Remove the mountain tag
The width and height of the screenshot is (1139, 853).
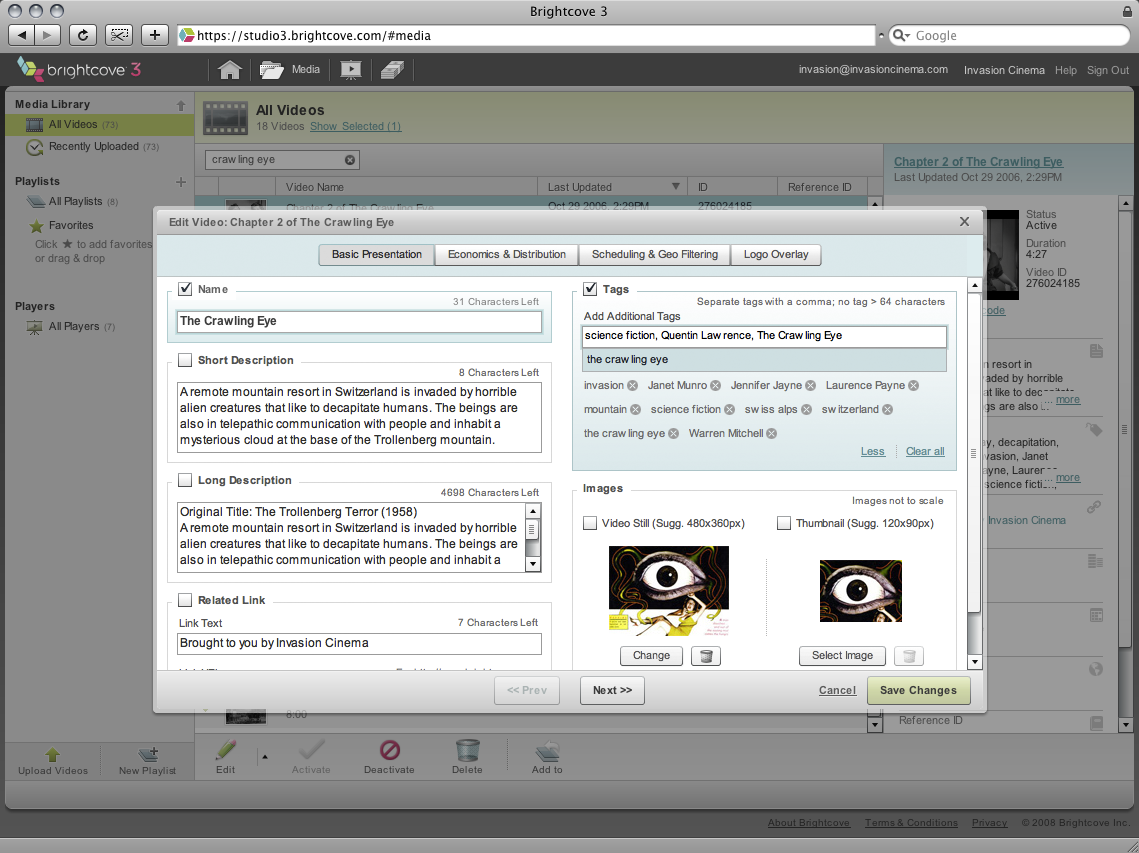click(636, 410)
